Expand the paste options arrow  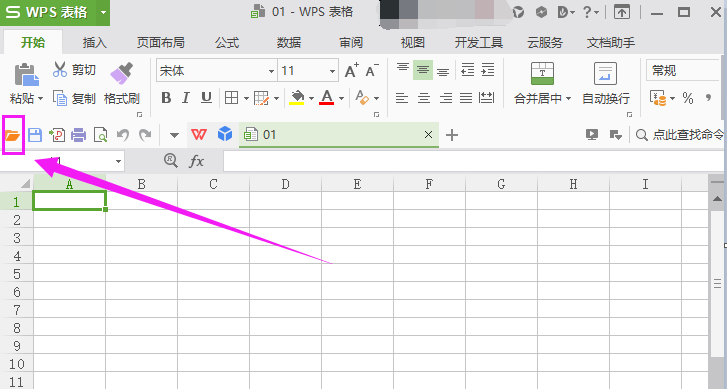(40, 98)
